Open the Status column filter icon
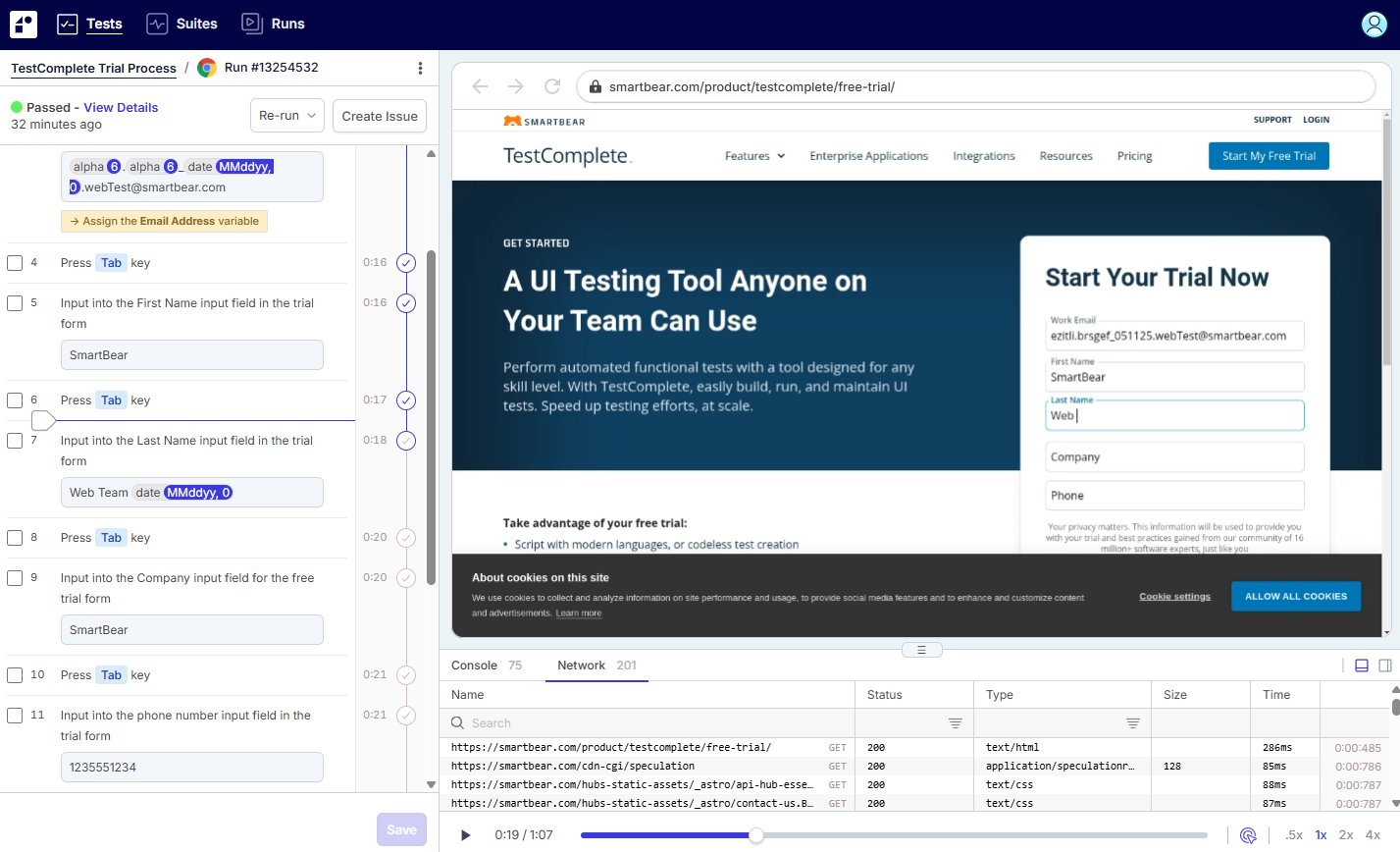 955,723
